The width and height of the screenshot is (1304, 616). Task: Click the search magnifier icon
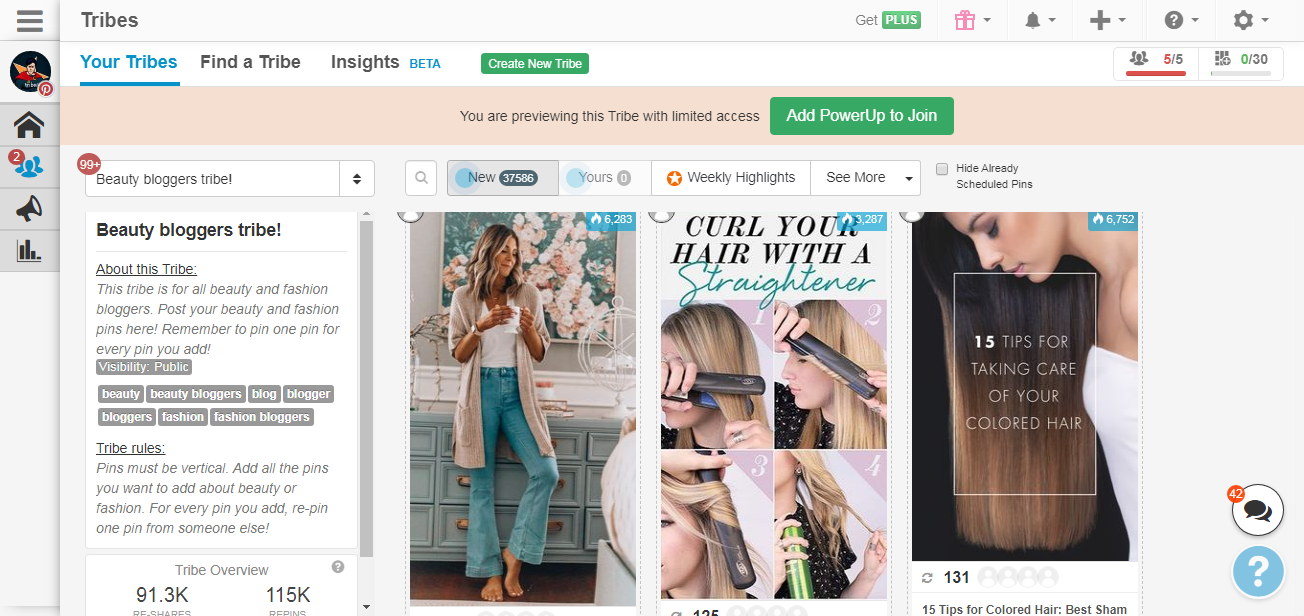click(x=421, y=178)
